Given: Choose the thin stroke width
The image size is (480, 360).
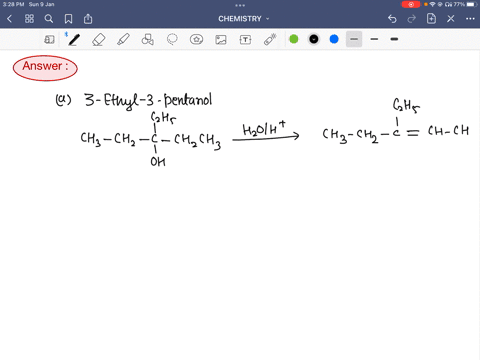Looking at the screenshot, I should 354,39.
